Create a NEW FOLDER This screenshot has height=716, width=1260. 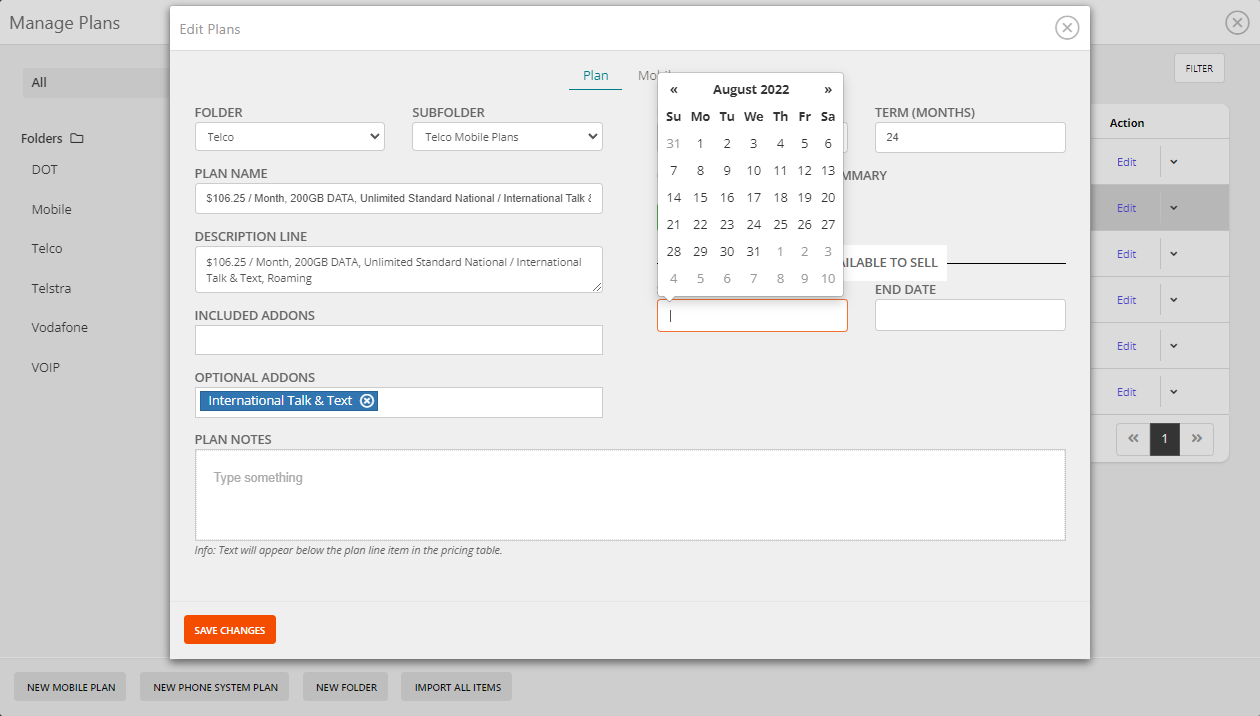tap(345, 687)
